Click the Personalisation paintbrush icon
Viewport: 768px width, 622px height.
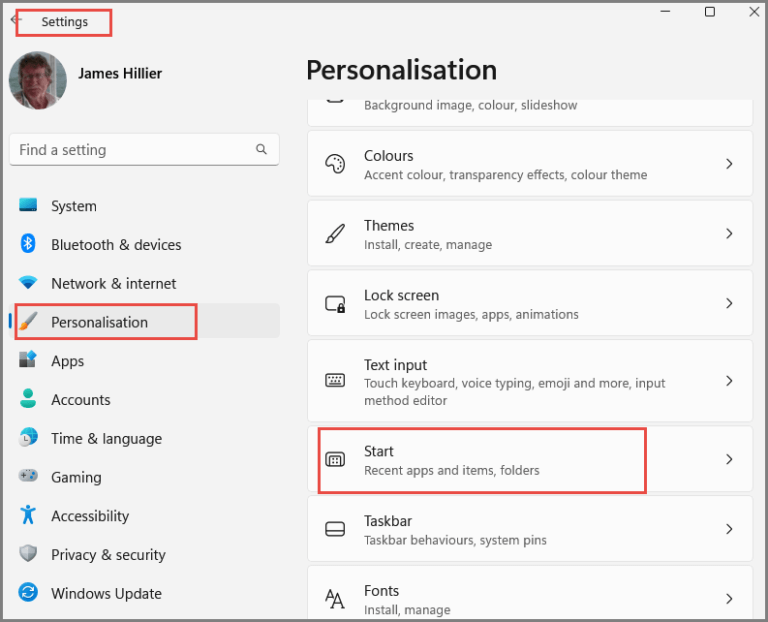click(x=28, y=321)
